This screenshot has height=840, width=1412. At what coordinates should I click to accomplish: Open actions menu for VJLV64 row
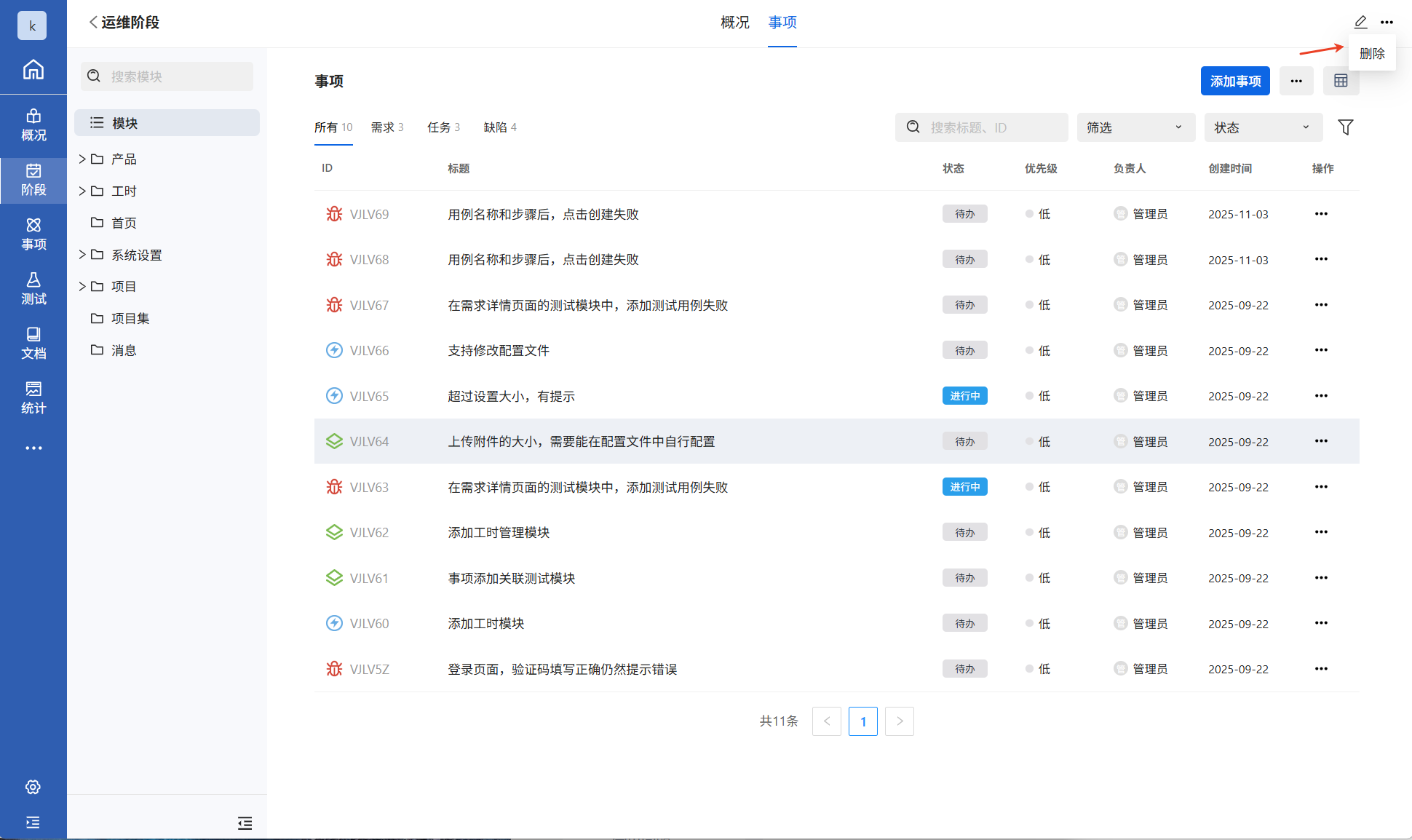(x=1321, y=441)
